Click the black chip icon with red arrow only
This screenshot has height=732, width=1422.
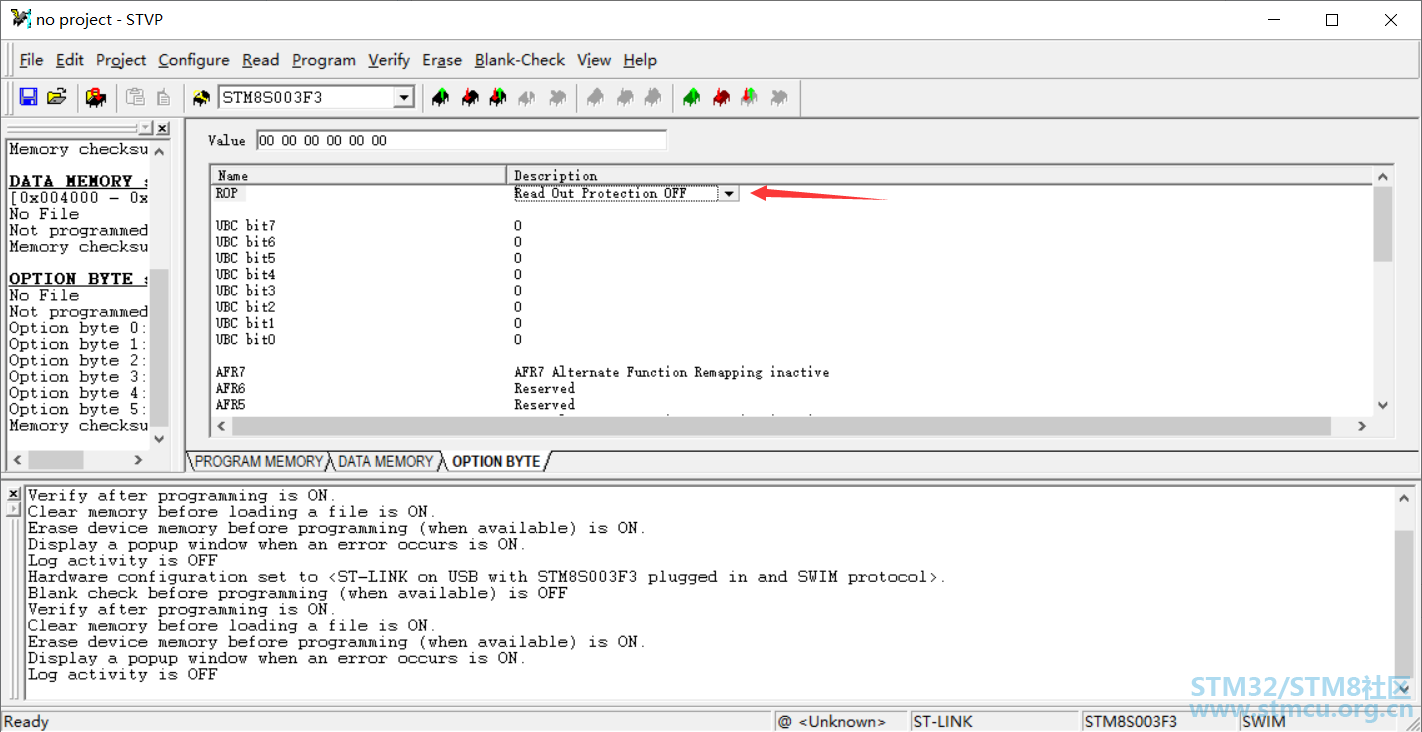(469, 97)
